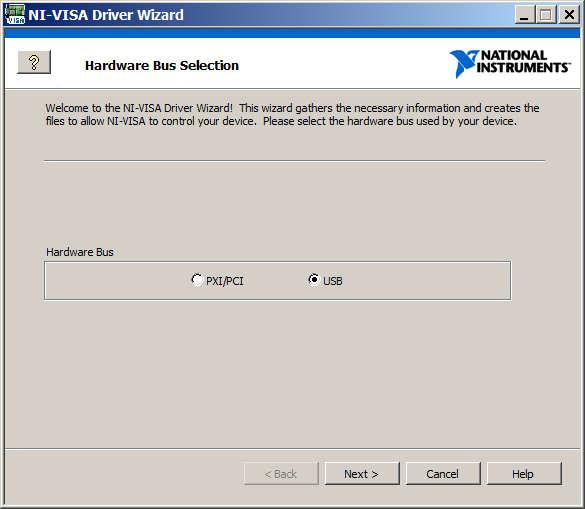Image resolution: width=585 pixels, height=509 pixels.
Task: Click the National Instruments logo
Action: tap(510, 63)
